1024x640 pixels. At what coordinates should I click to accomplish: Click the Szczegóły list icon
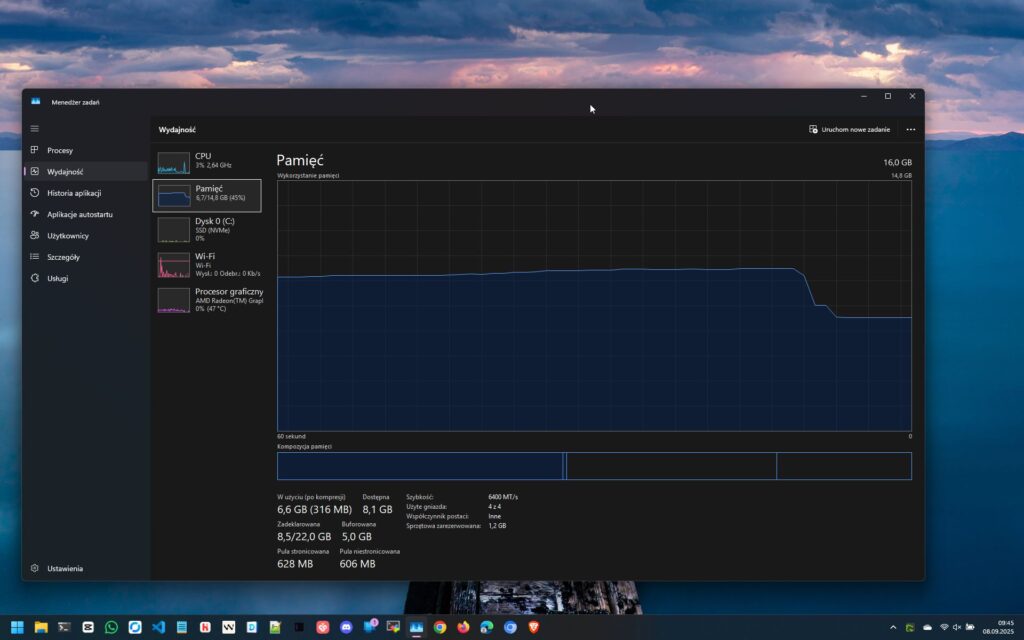pyautogui.click(x=35, y=257)
